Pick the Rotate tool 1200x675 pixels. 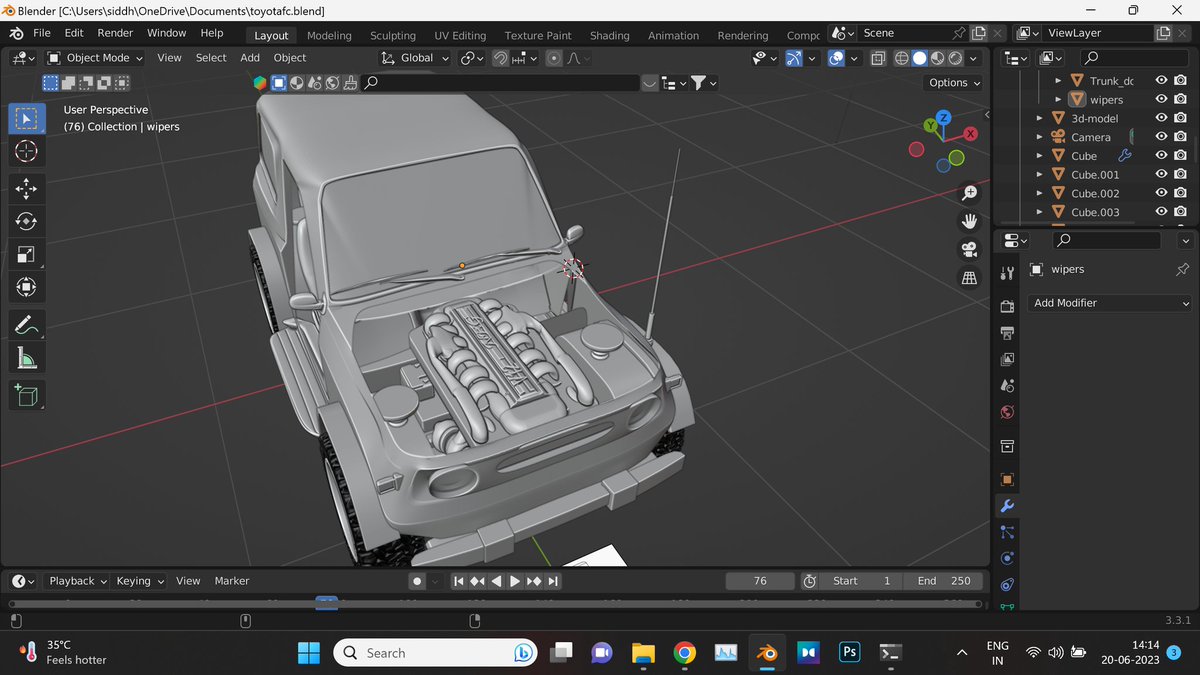point(27,221)
